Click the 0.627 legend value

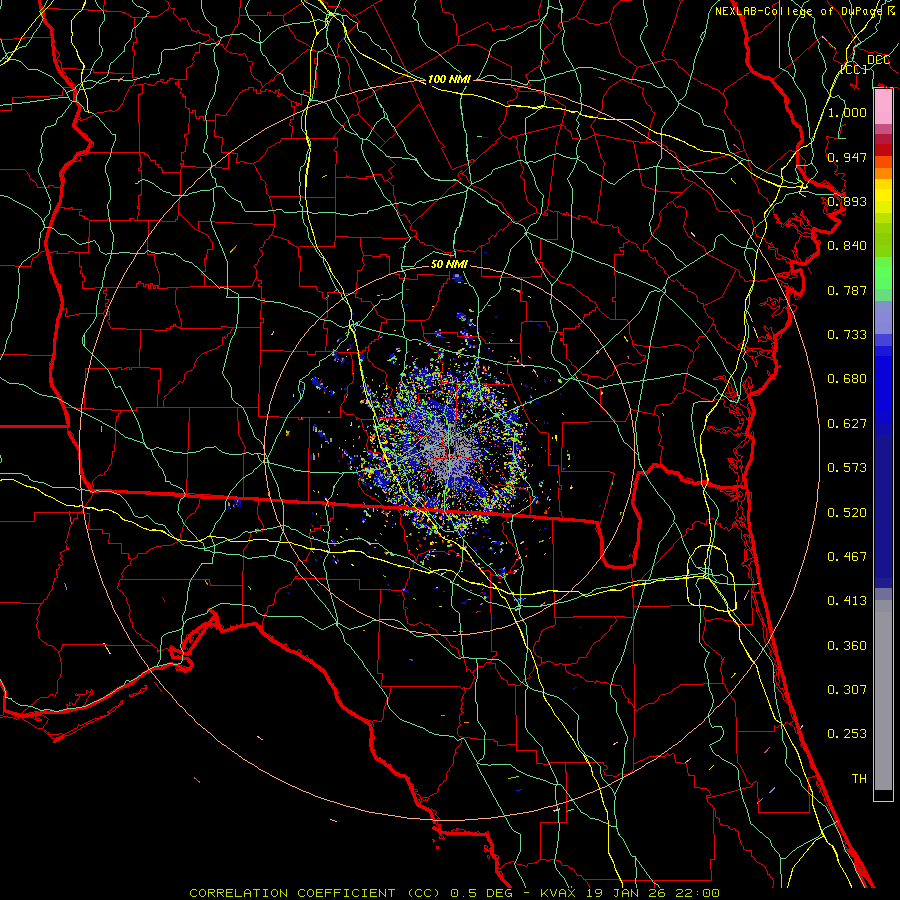(x=847, y=424)
